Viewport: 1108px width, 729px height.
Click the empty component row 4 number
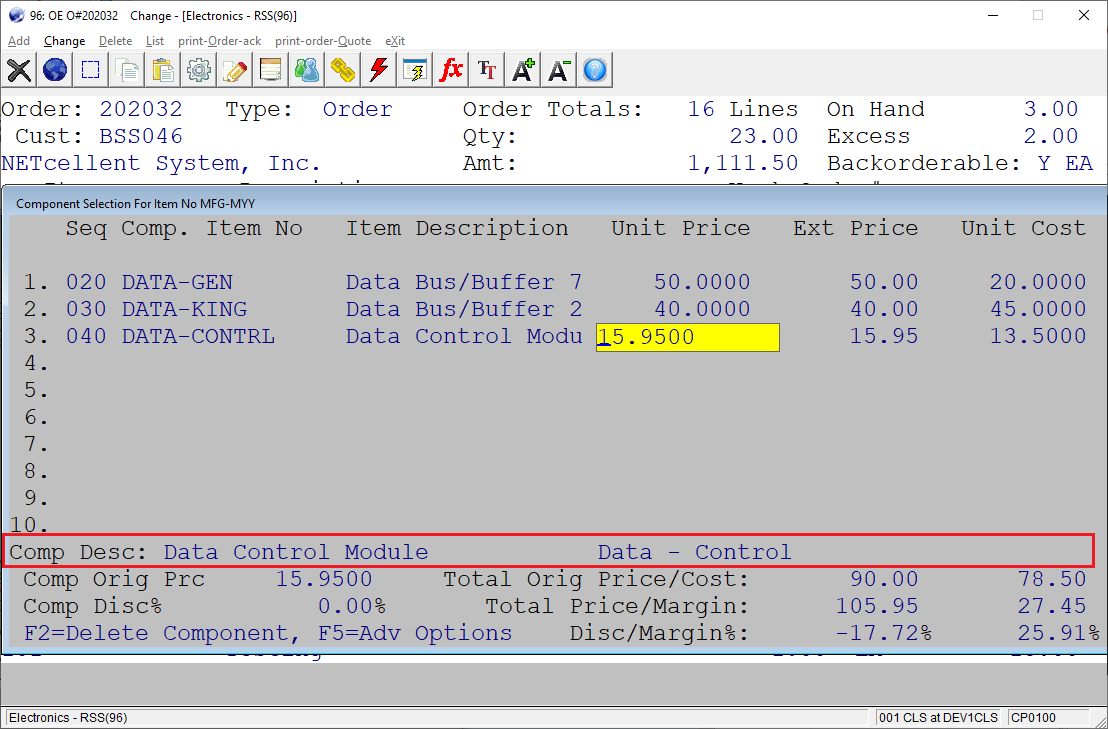tap(35, 364)
